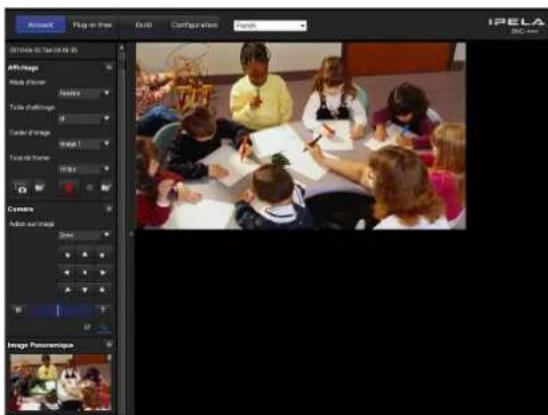Collapse the Image Panoramique panel
Viewport: 548px width, 415px height.
[x=109, y=345]
